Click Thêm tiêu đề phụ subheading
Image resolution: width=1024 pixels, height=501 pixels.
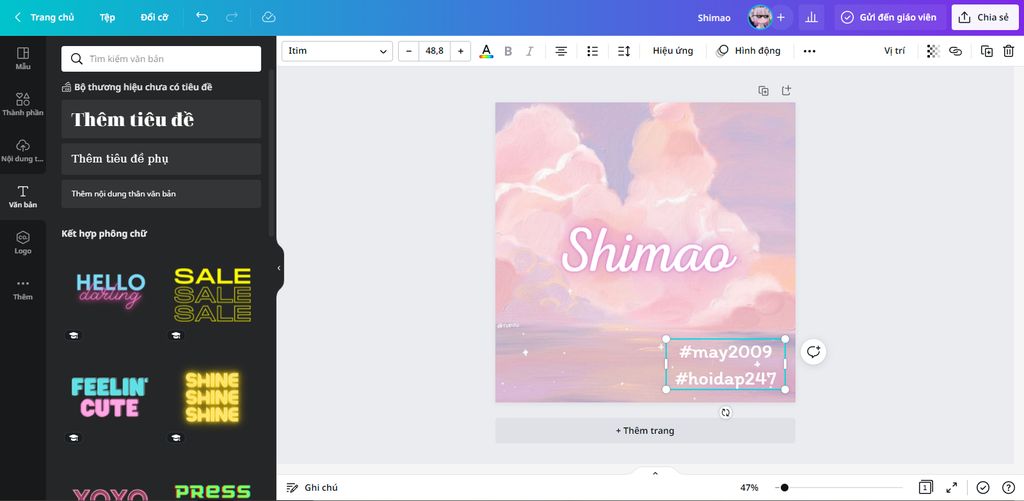(161, 159)
